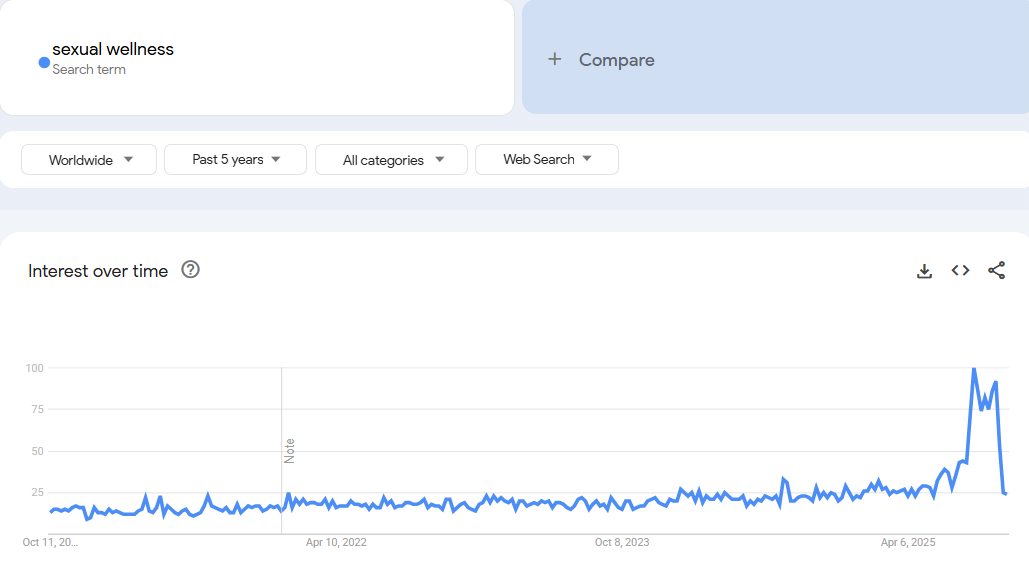The image size is (1029, 577).
Task: Open the help tooltip beside Interest over time
Action: click(x=190, y=269)
